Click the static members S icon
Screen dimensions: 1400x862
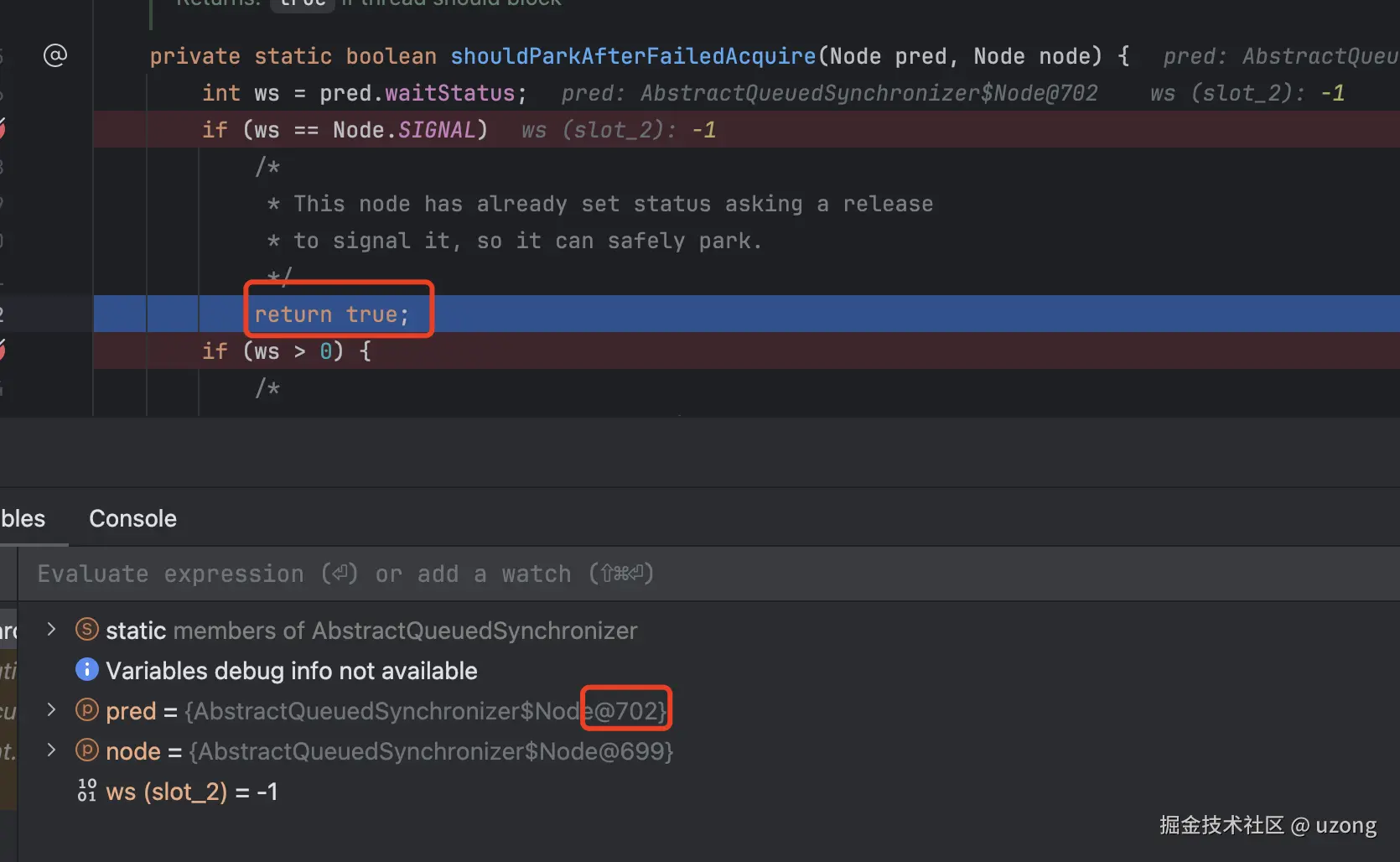pyautogui.click(x=87, y=630)
